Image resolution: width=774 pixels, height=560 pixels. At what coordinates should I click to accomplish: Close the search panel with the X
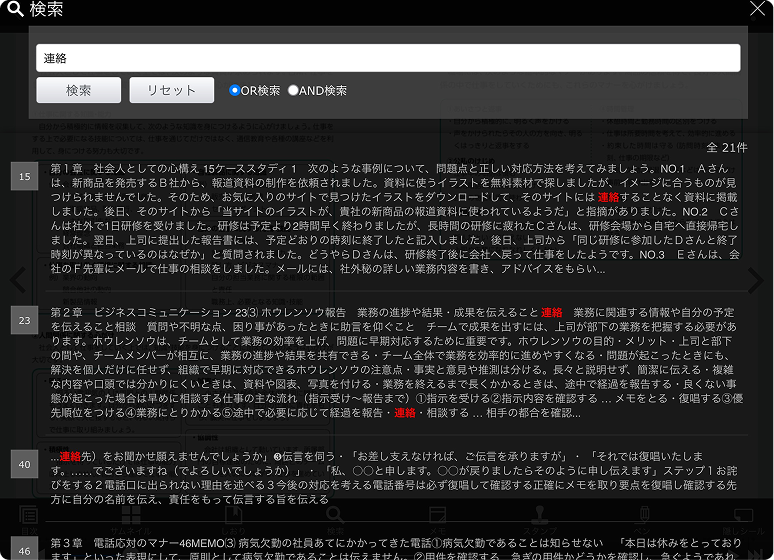757,9
